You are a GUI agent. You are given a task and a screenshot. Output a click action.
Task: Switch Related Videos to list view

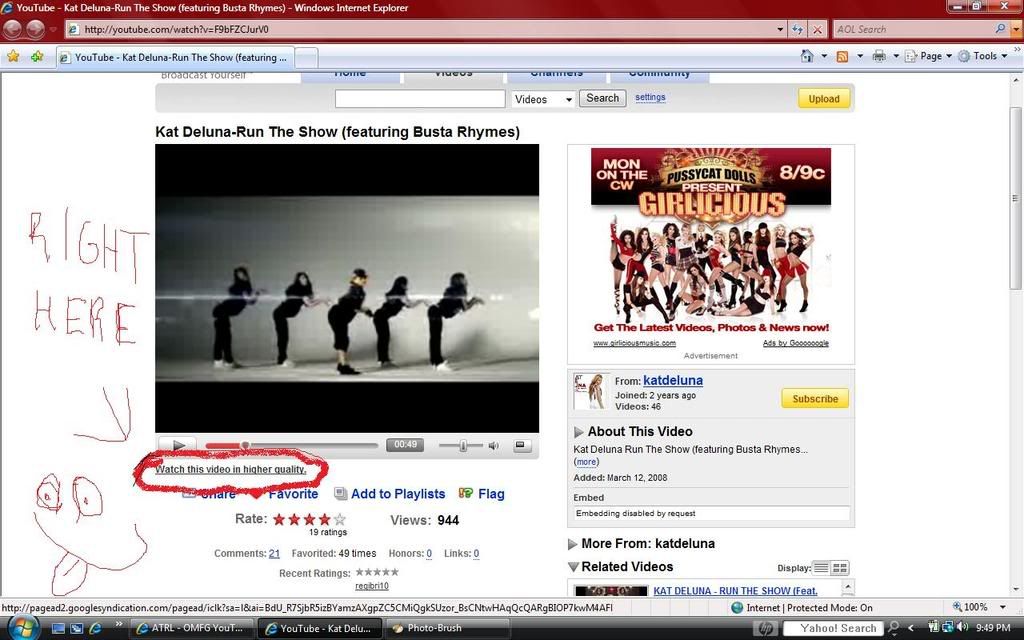pos(821,568)
